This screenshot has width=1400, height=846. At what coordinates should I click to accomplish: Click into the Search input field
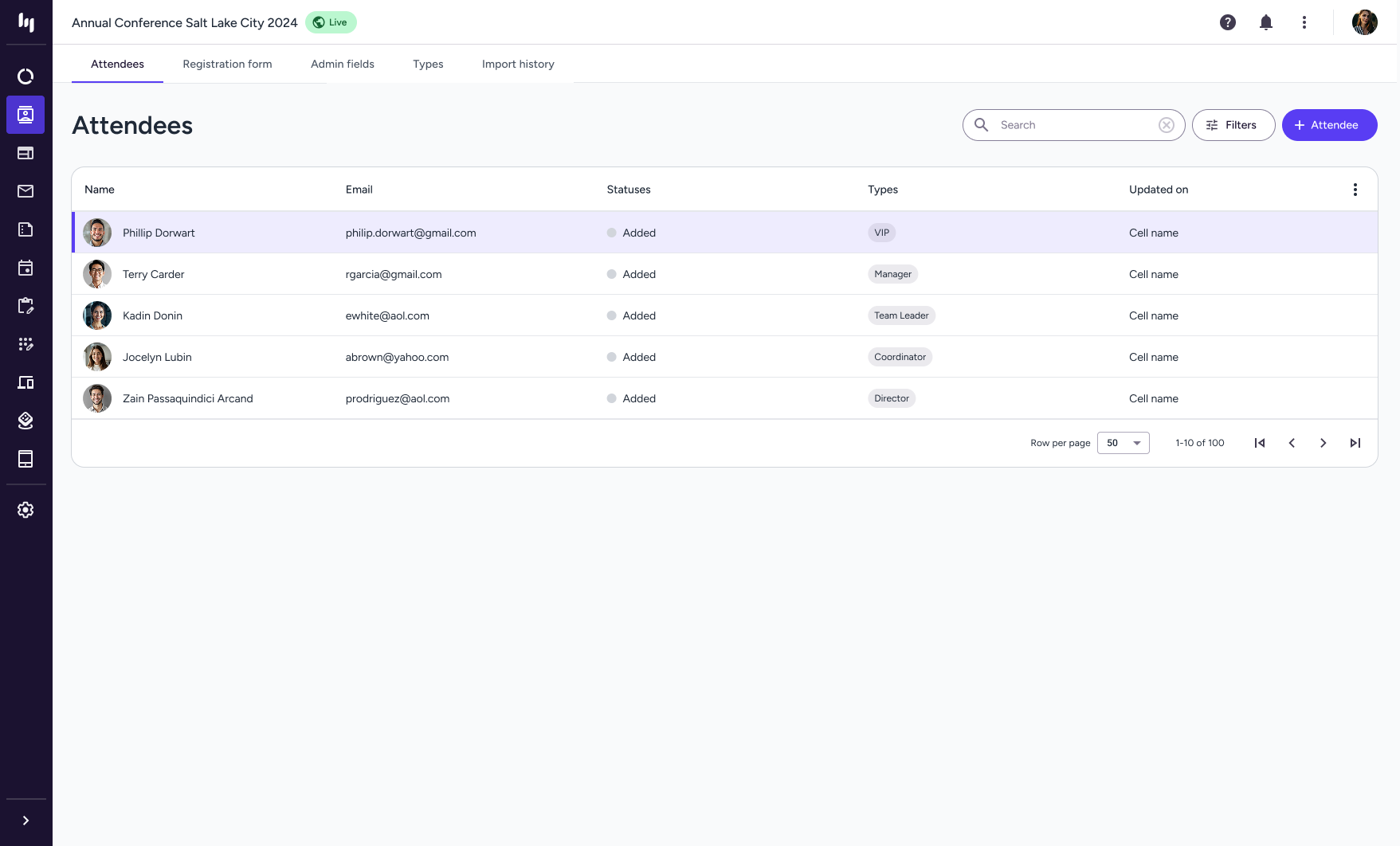[x=1074, y=125]
